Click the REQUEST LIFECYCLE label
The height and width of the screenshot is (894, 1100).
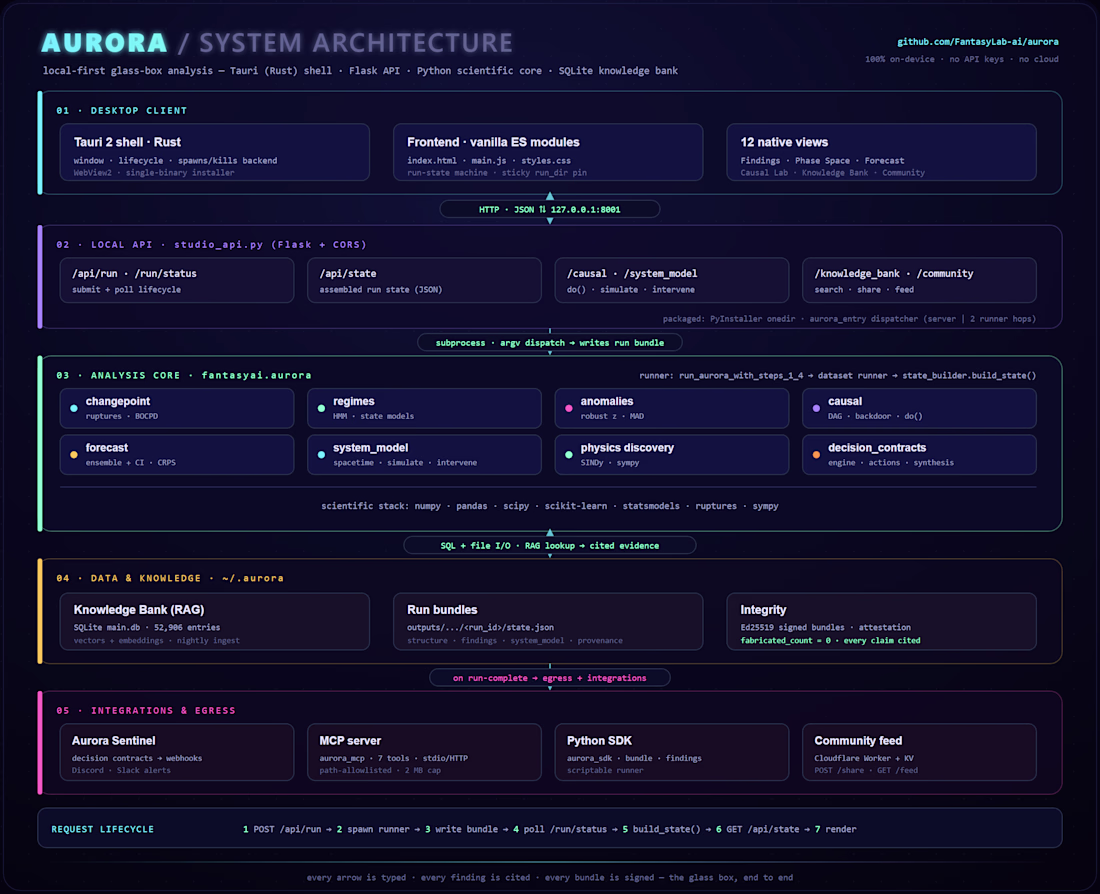pos(102,829)
